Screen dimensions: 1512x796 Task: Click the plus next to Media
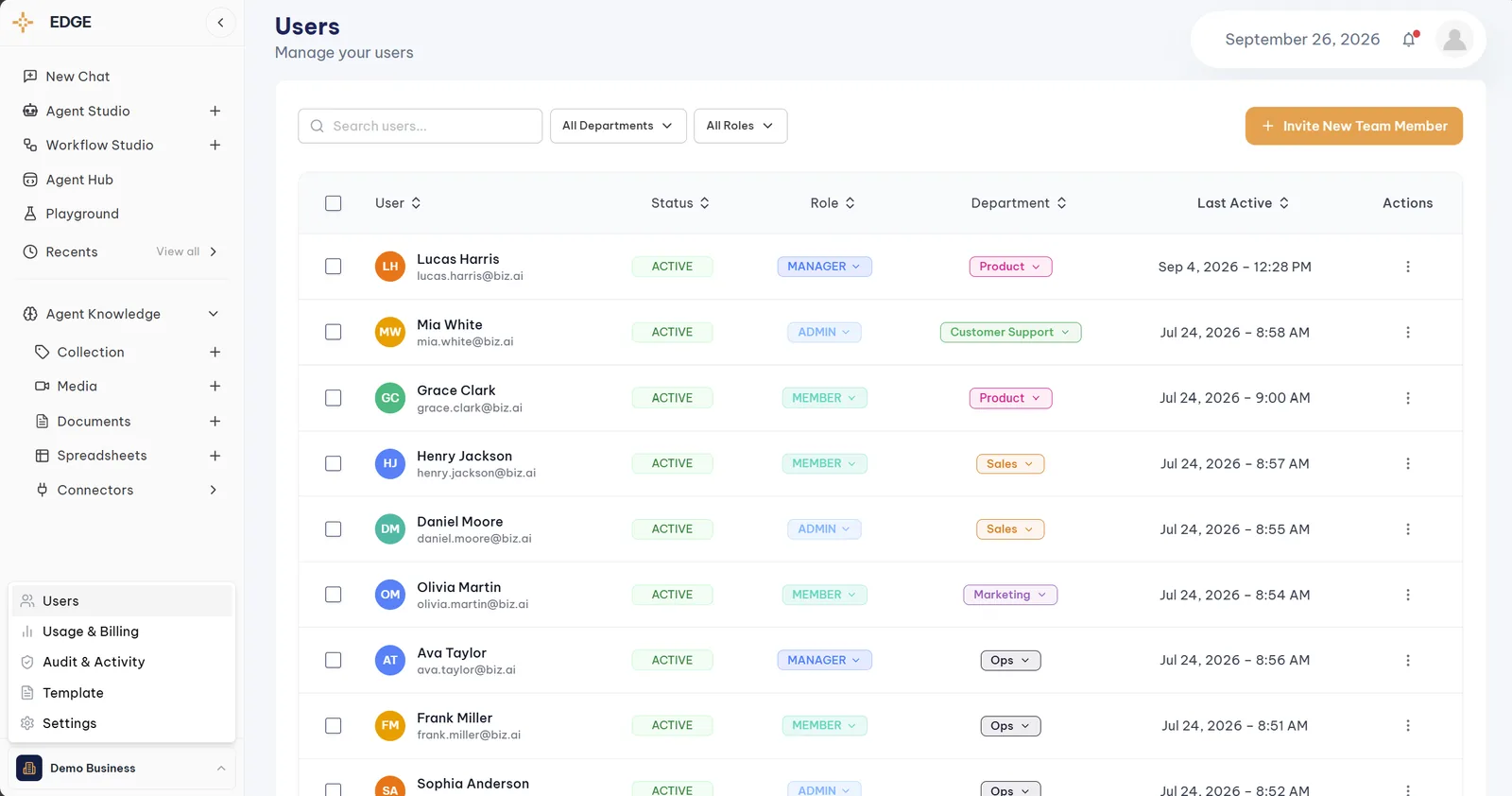[215, 386]
